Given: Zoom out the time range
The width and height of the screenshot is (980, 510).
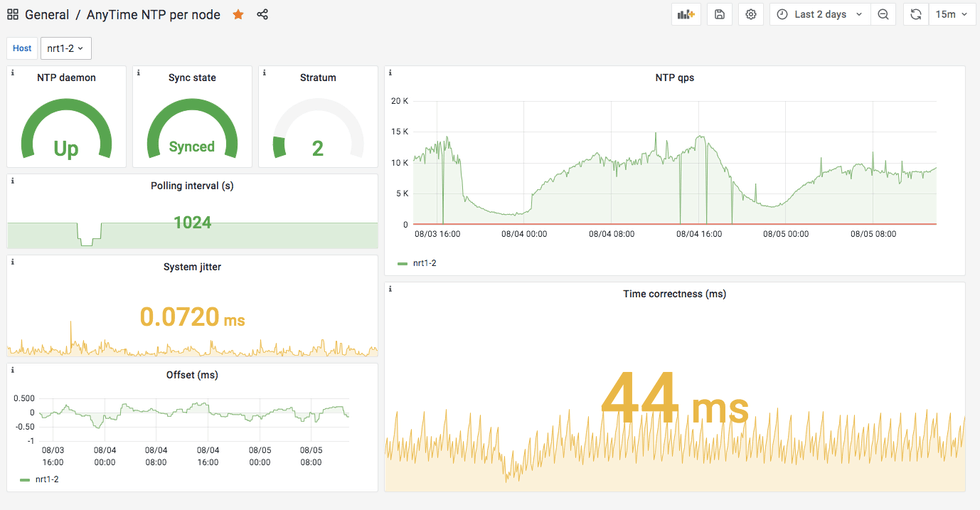Looking at the screenshot, I should click(x=883, y=14).
